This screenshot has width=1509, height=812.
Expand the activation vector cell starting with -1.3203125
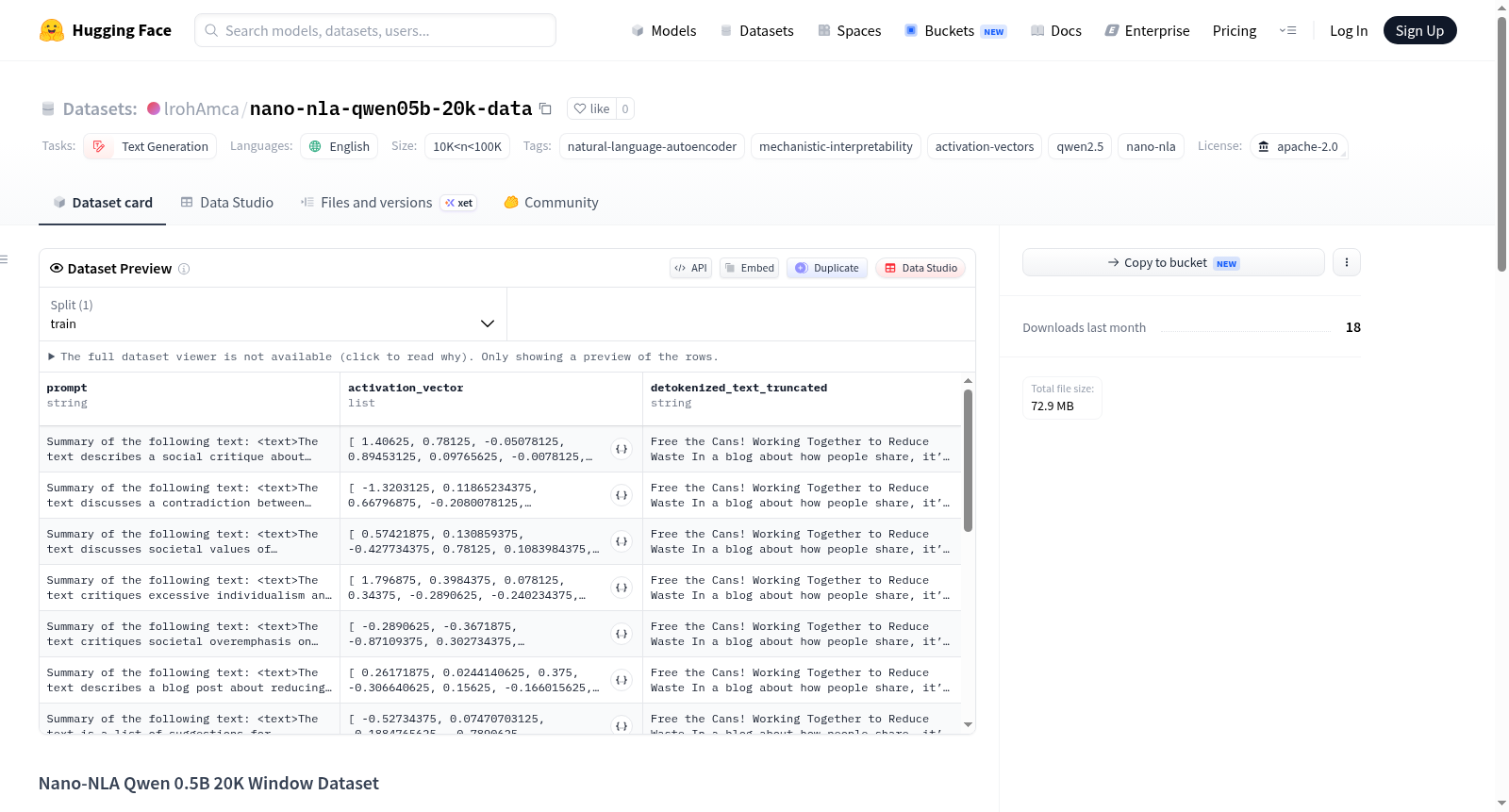coord(622,495)
